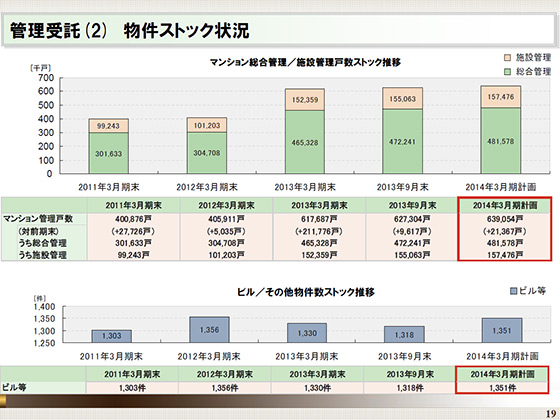Click the 639,054戸 cell in the table
560x420 pixels.
[x=505, y=219]
